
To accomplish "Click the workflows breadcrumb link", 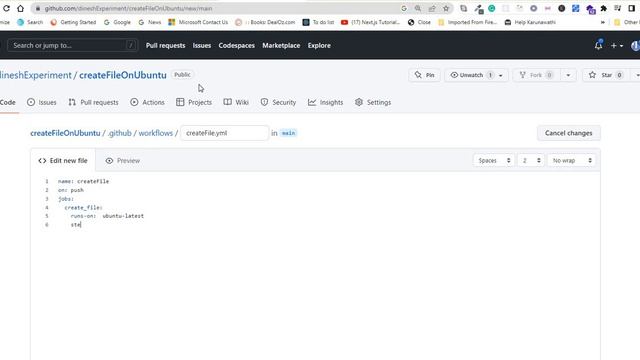I will click(156, 133).
